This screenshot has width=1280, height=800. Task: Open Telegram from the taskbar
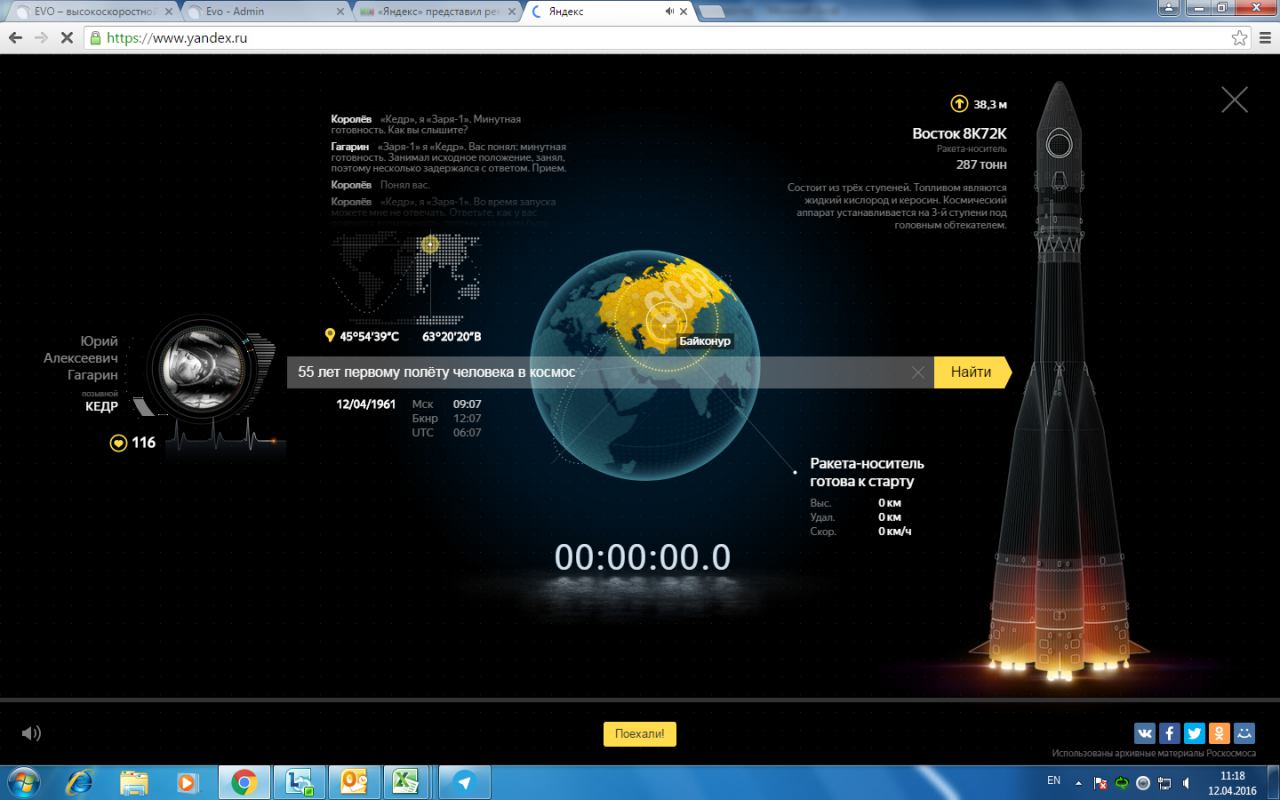coord(464,781)
